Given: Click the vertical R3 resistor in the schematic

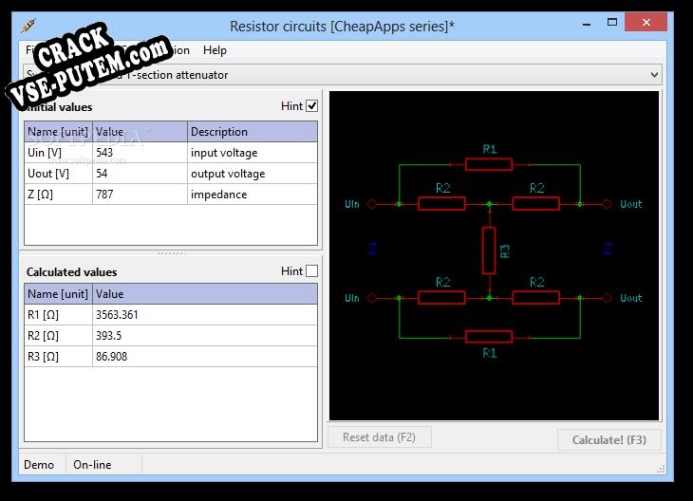Looking at the screenshot, I should [488, 250].
